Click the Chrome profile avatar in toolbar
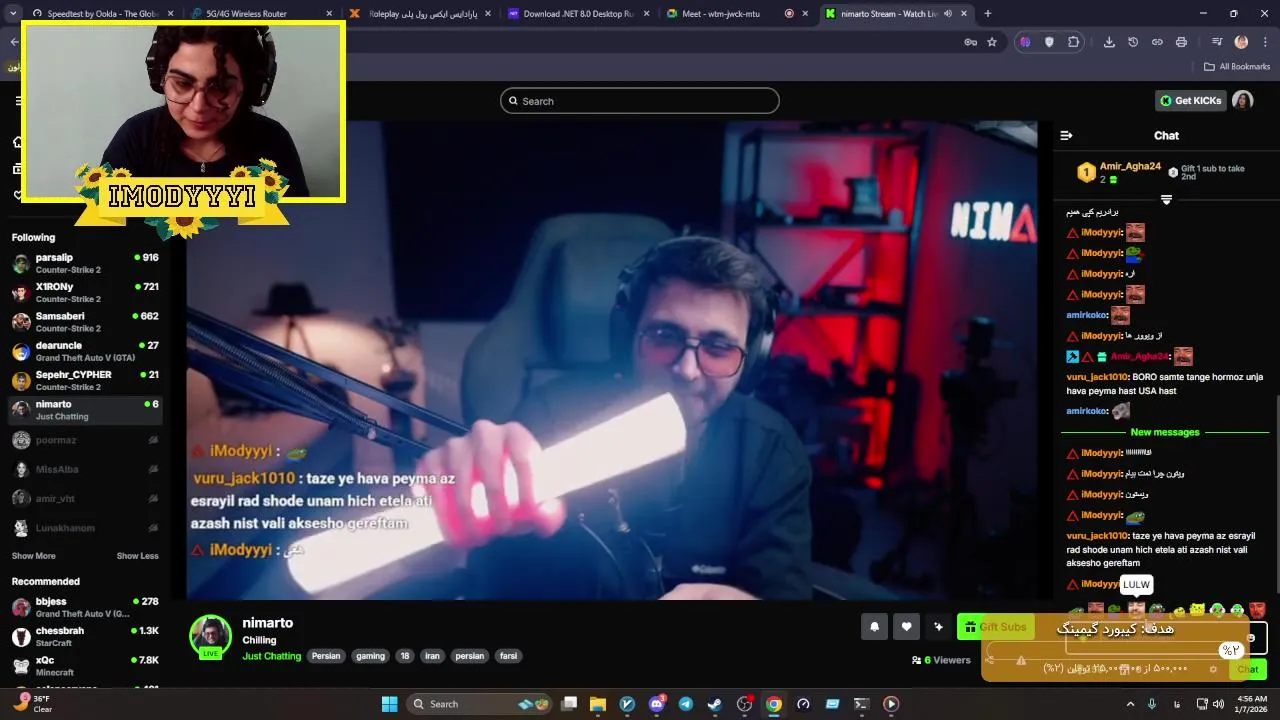1280x720 pixels. coord(1241,42)
